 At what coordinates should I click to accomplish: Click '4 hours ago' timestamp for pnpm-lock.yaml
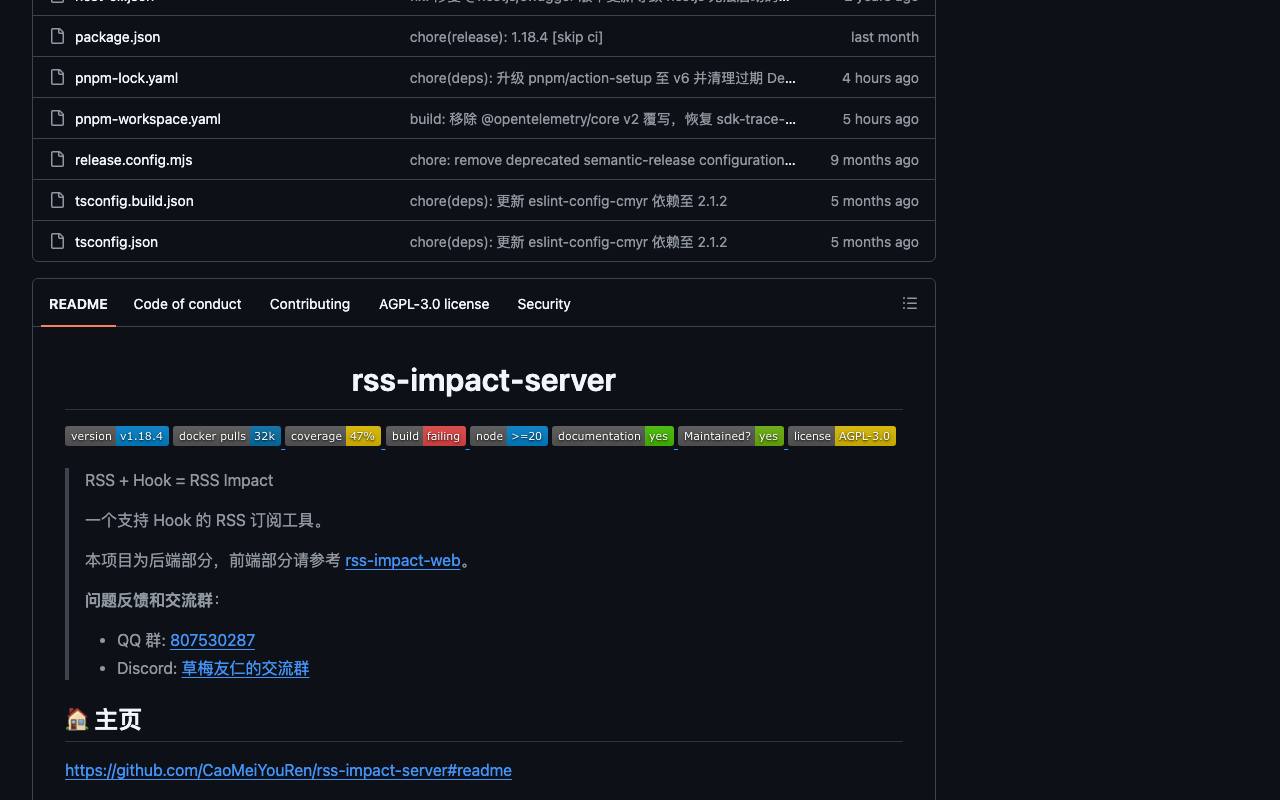[x=880, y=78]
